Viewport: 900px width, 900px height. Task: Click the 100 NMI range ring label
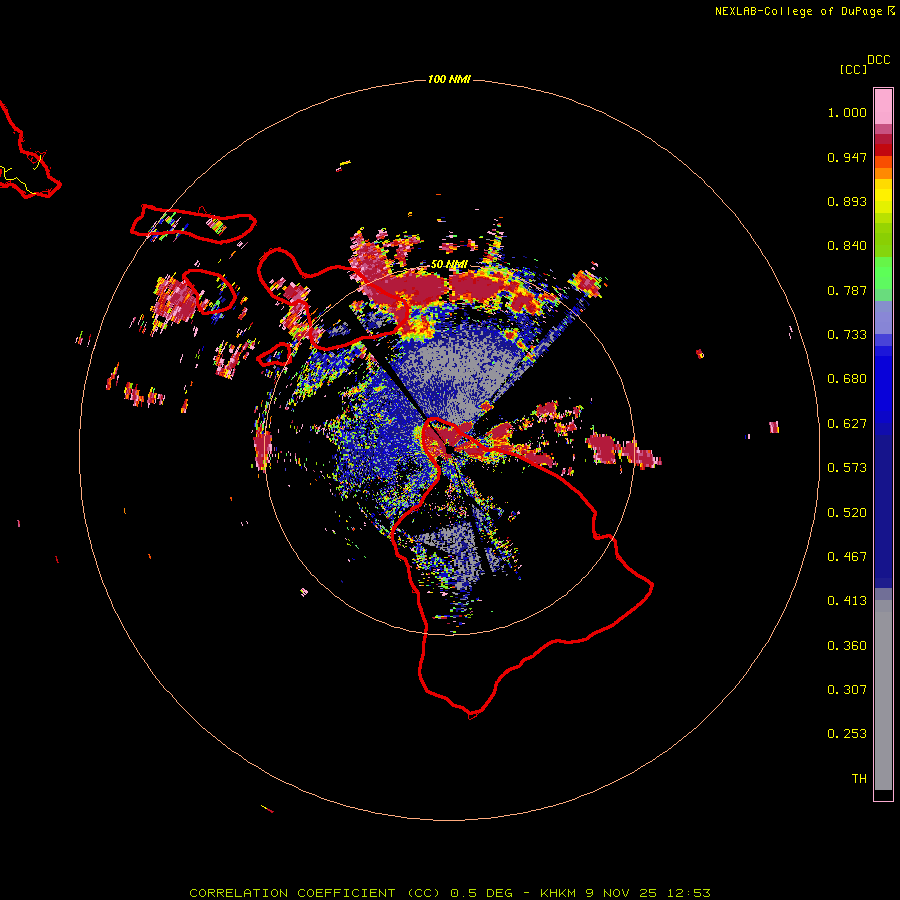point(449,79)
